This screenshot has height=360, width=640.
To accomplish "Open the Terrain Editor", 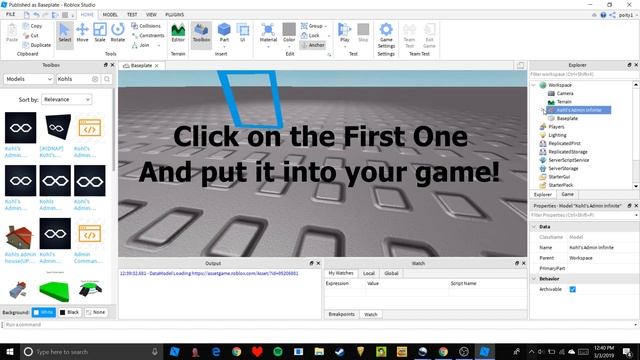I will (x=178, y=33).
